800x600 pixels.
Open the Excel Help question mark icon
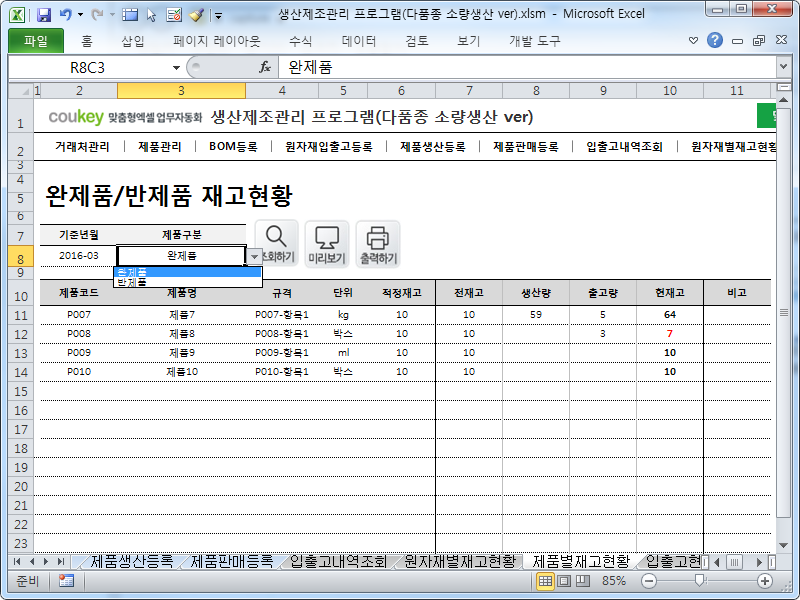[x=715, y=40]
